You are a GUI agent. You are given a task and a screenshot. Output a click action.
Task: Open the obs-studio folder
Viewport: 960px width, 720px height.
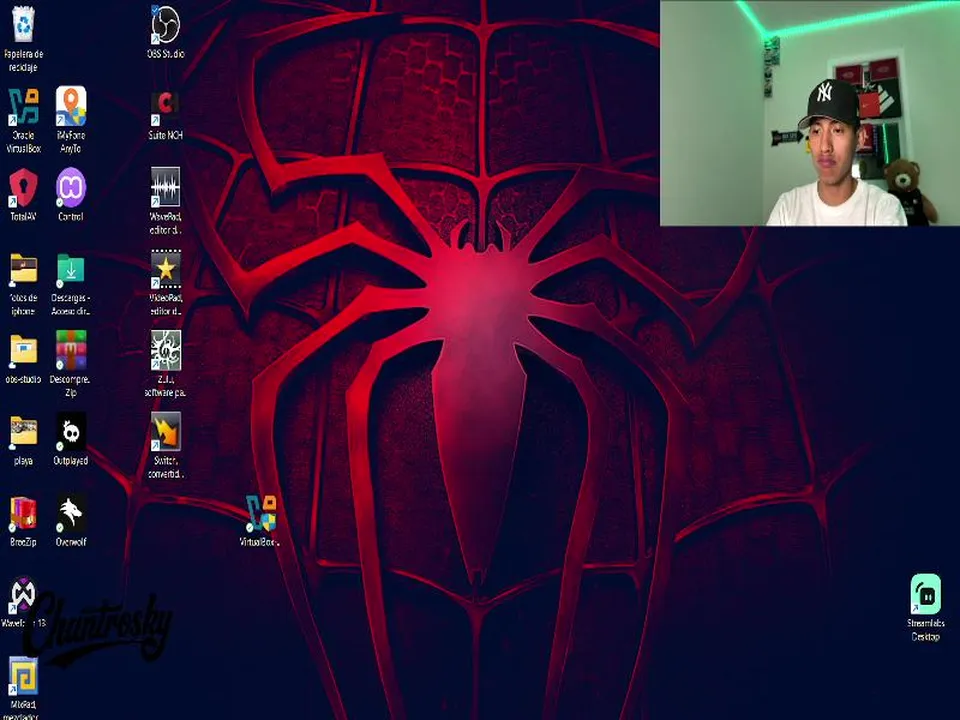click(x=23, y=350)
